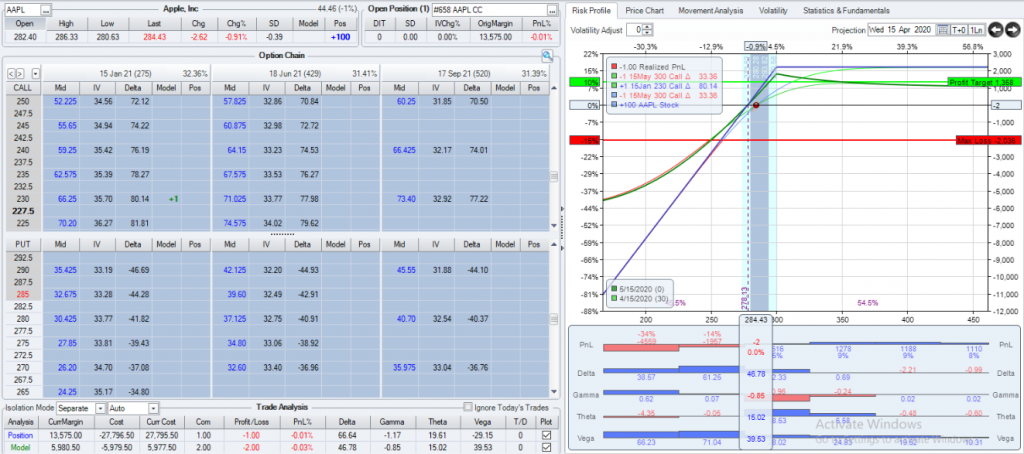
Task: Click the Volatility Adjust value field
Action: click(633, 29)
